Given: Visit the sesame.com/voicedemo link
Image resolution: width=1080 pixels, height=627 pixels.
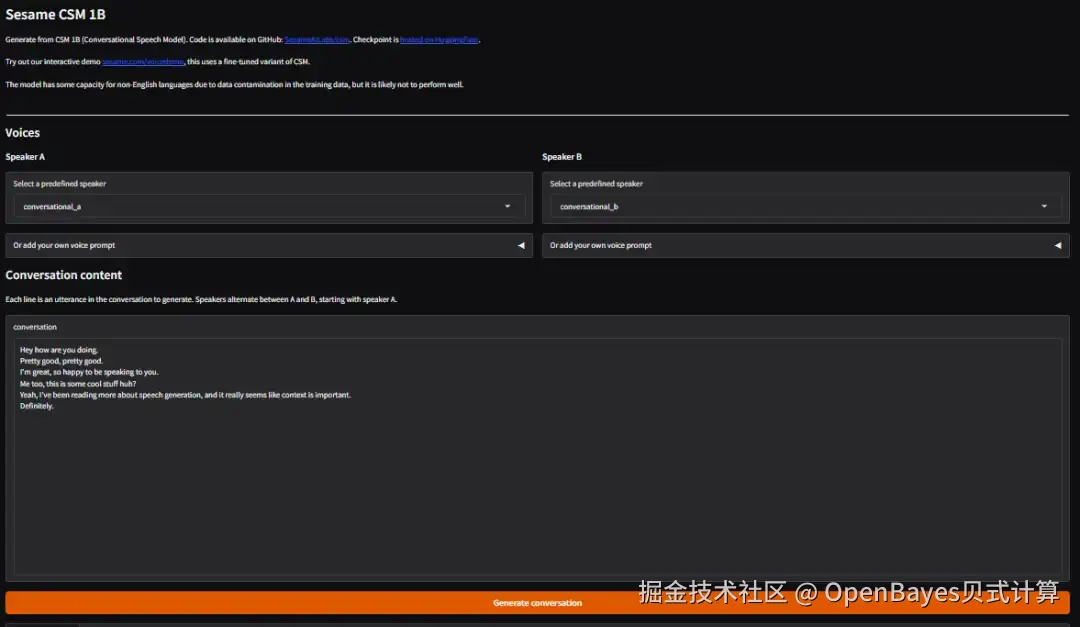Looking at the screenshot, I should (x=143, y=62).
